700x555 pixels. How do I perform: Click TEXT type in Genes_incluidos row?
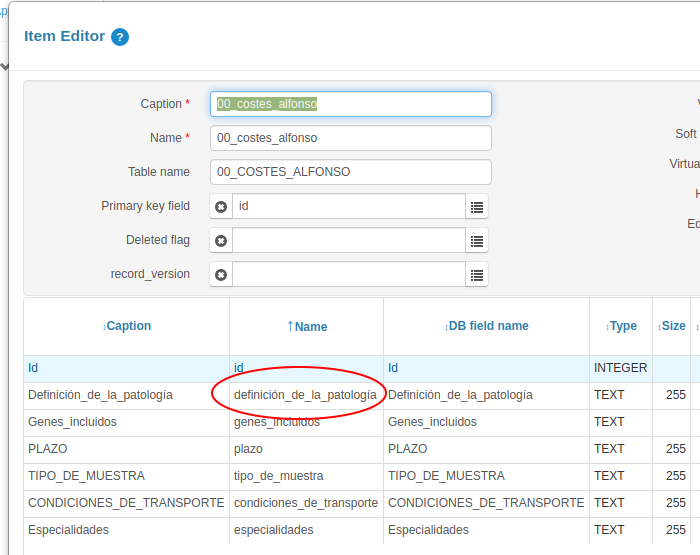click(x=621, y=422)
